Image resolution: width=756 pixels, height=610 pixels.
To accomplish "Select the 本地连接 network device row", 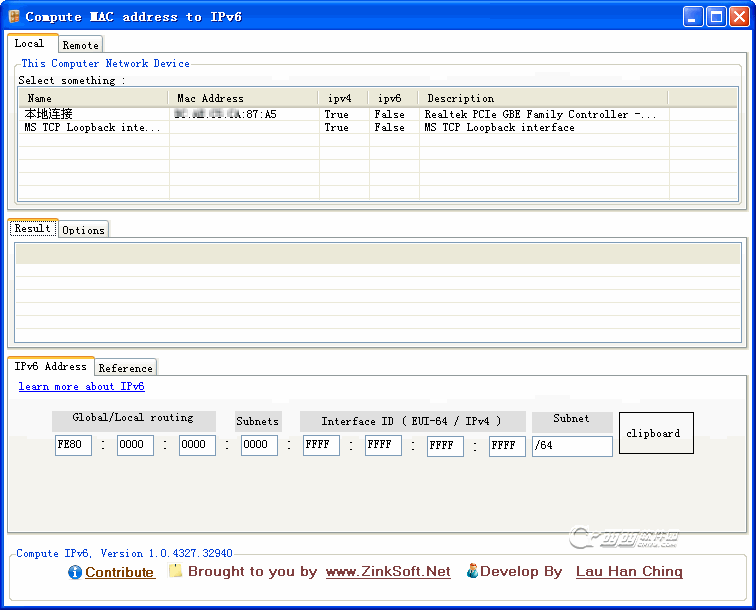I will tap(48, 115).
